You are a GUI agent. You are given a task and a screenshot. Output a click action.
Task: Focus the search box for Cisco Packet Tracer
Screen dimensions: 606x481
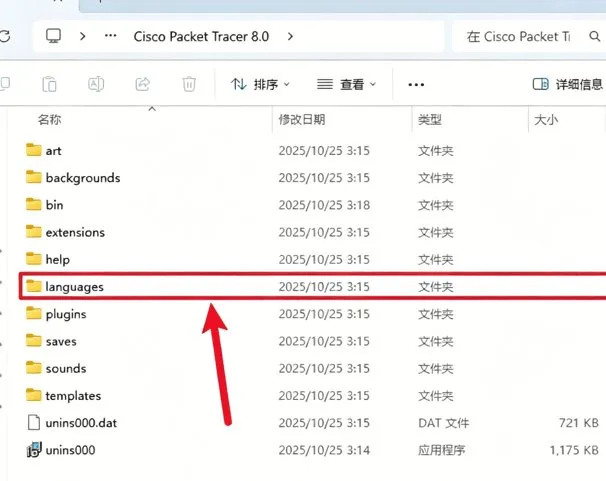click(x=518, y=36)
